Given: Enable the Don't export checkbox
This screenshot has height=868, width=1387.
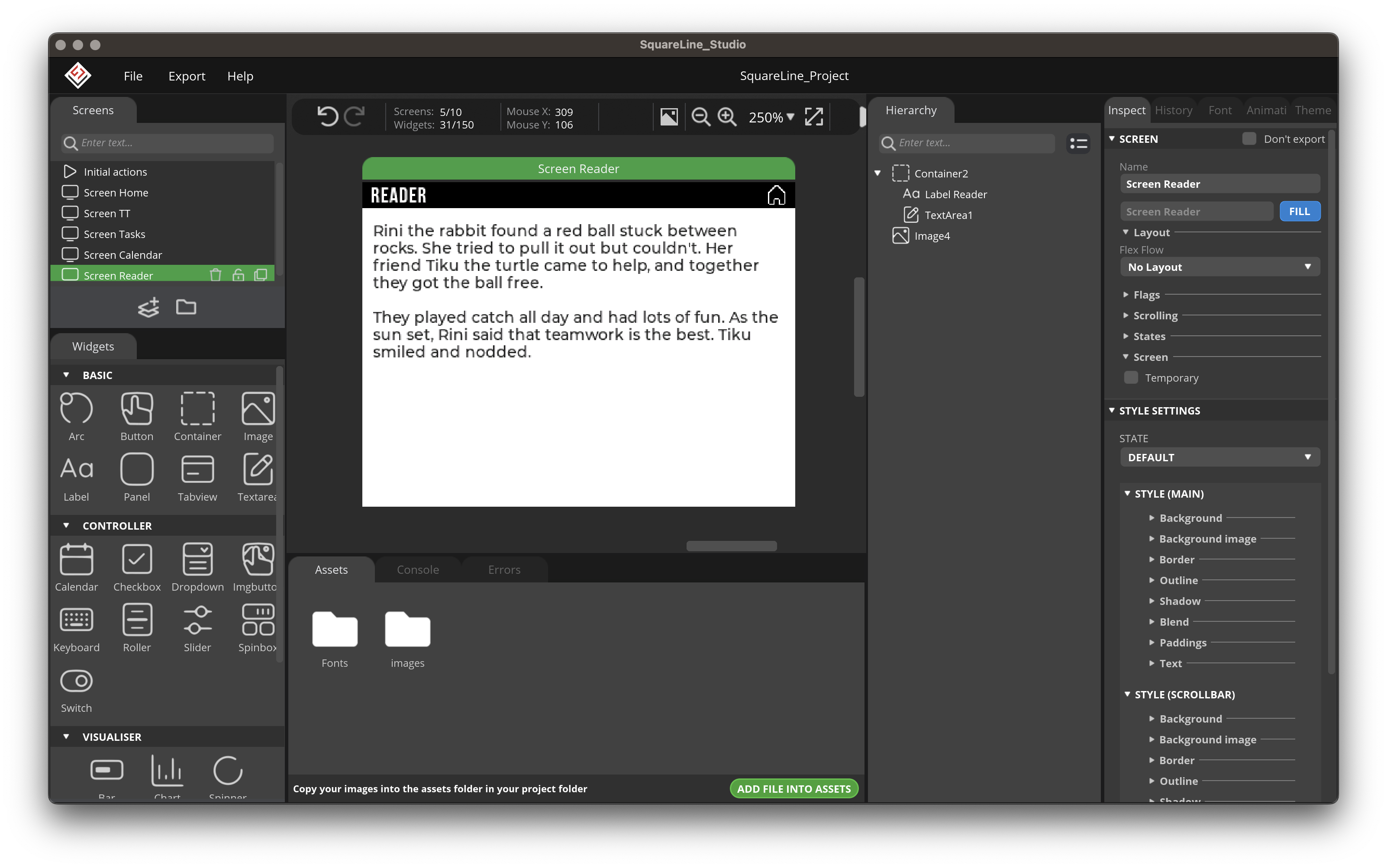Looking at the screenshot, I should 1248,138.
